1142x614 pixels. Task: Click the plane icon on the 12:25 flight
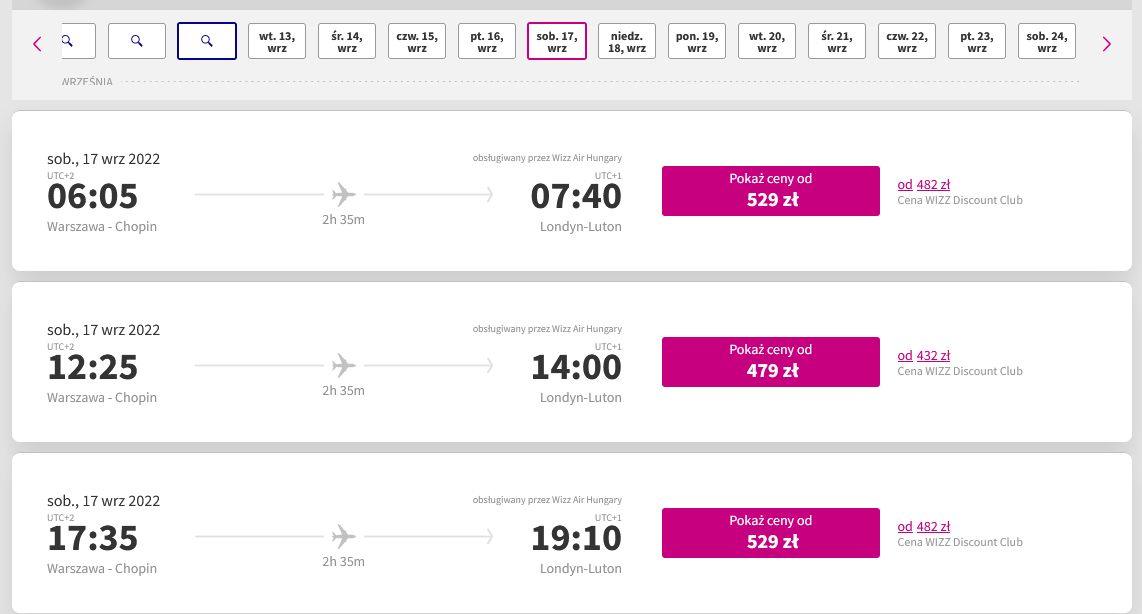point(344,365)
